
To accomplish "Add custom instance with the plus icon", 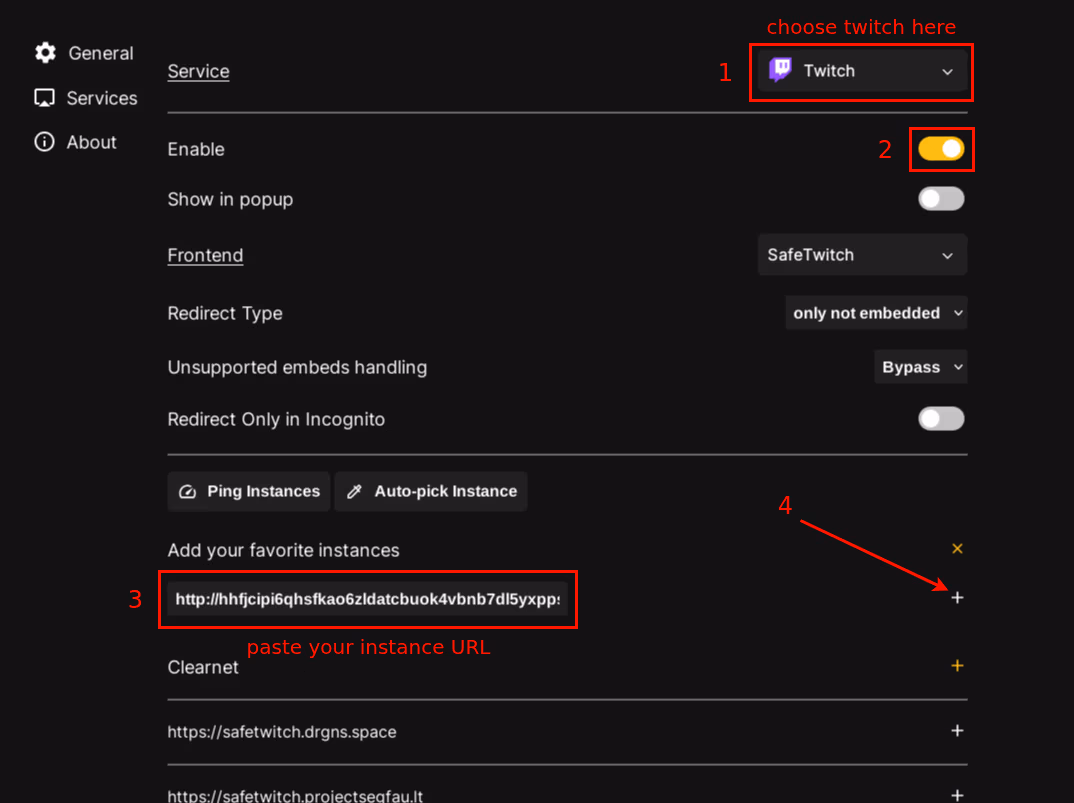I will point(957,597).
